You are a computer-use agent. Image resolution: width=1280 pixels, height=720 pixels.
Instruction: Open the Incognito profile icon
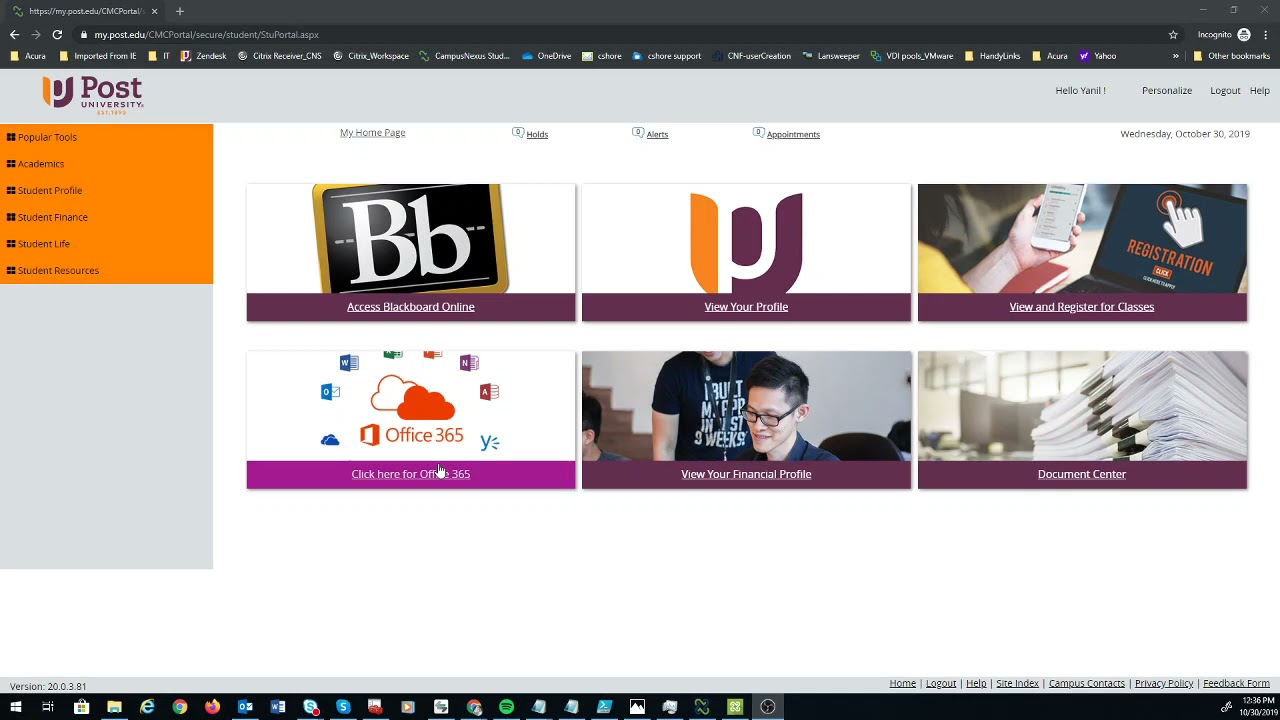(x=1244, y=34)
